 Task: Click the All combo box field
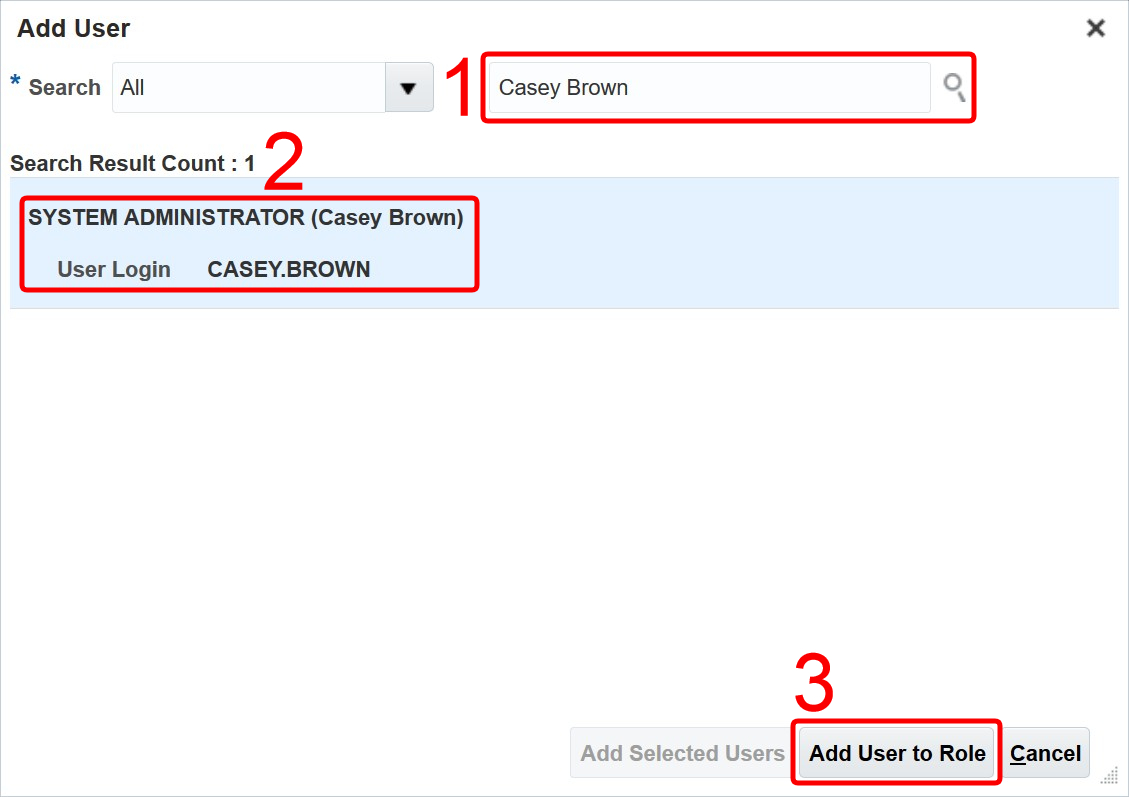(x=250, y=88)
